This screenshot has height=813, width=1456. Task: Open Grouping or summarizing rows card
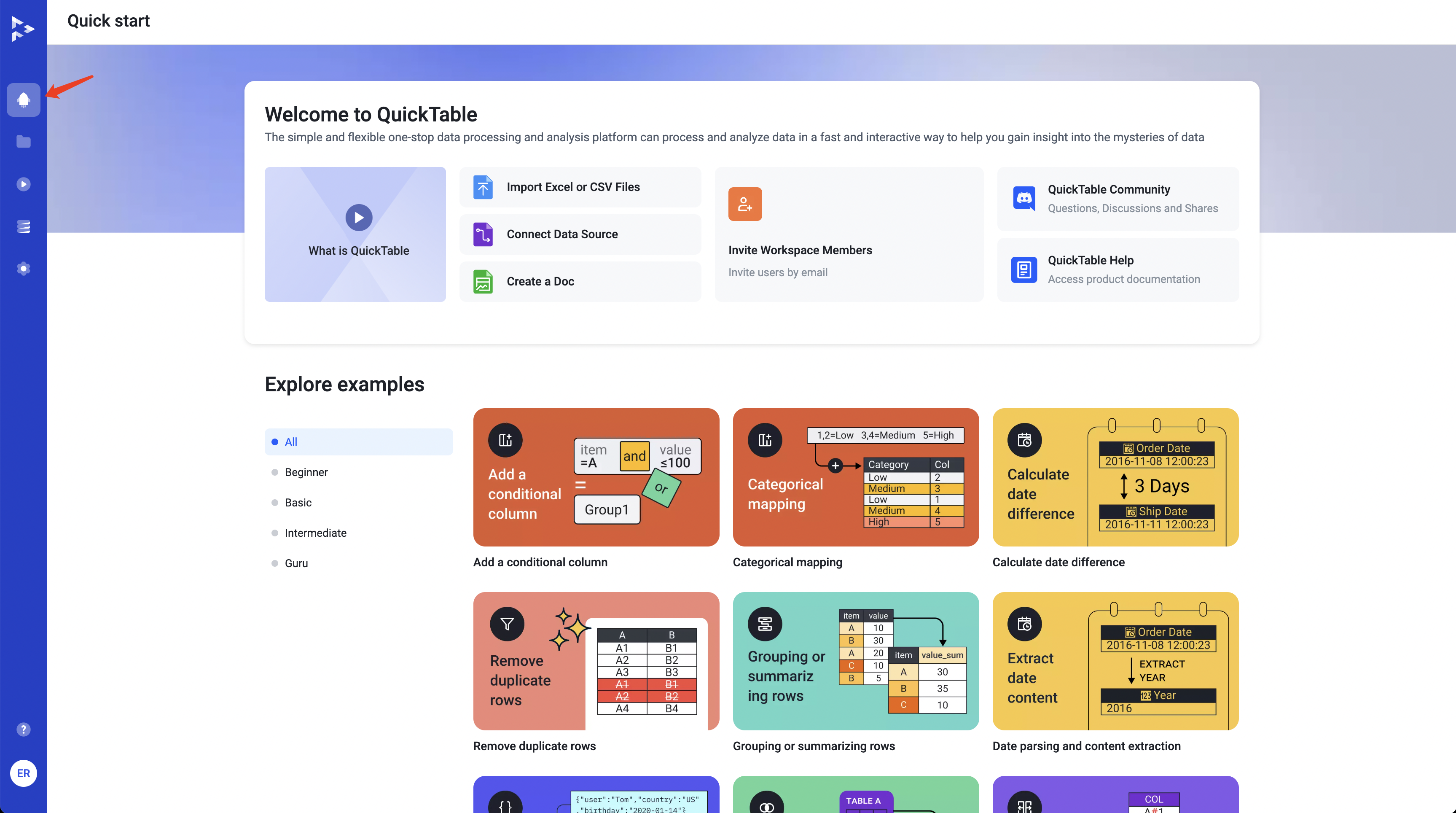click(x=856, y=661)
